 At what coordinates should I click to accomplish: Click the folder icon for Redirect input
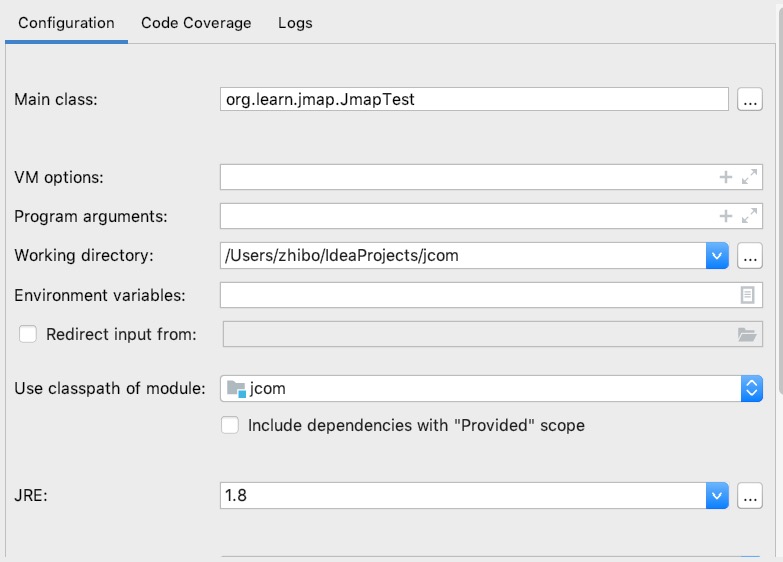coord(747,334)
